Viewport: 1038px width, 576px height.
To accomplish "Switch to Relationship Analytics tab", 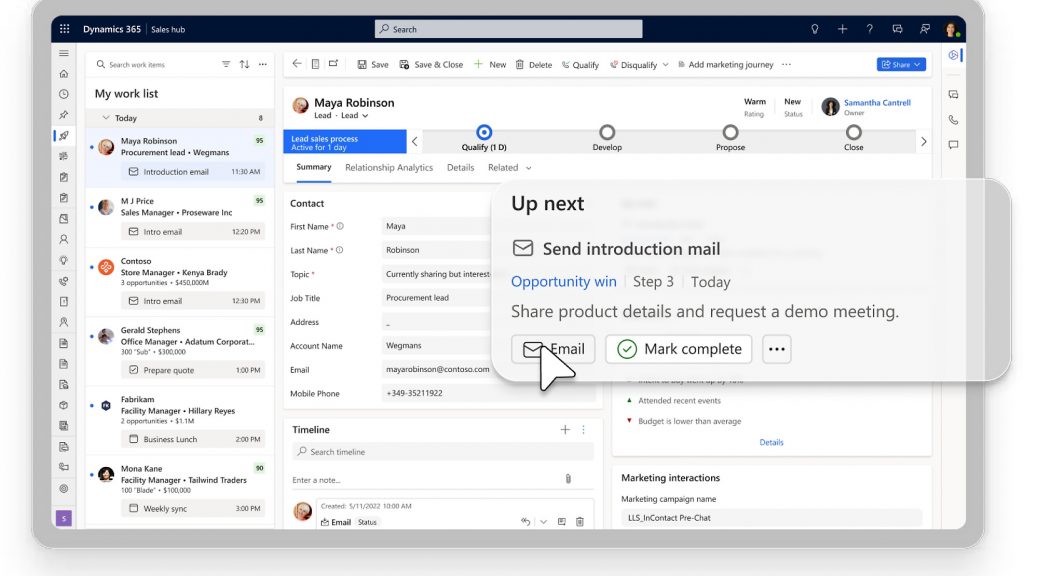I will 389,168.
